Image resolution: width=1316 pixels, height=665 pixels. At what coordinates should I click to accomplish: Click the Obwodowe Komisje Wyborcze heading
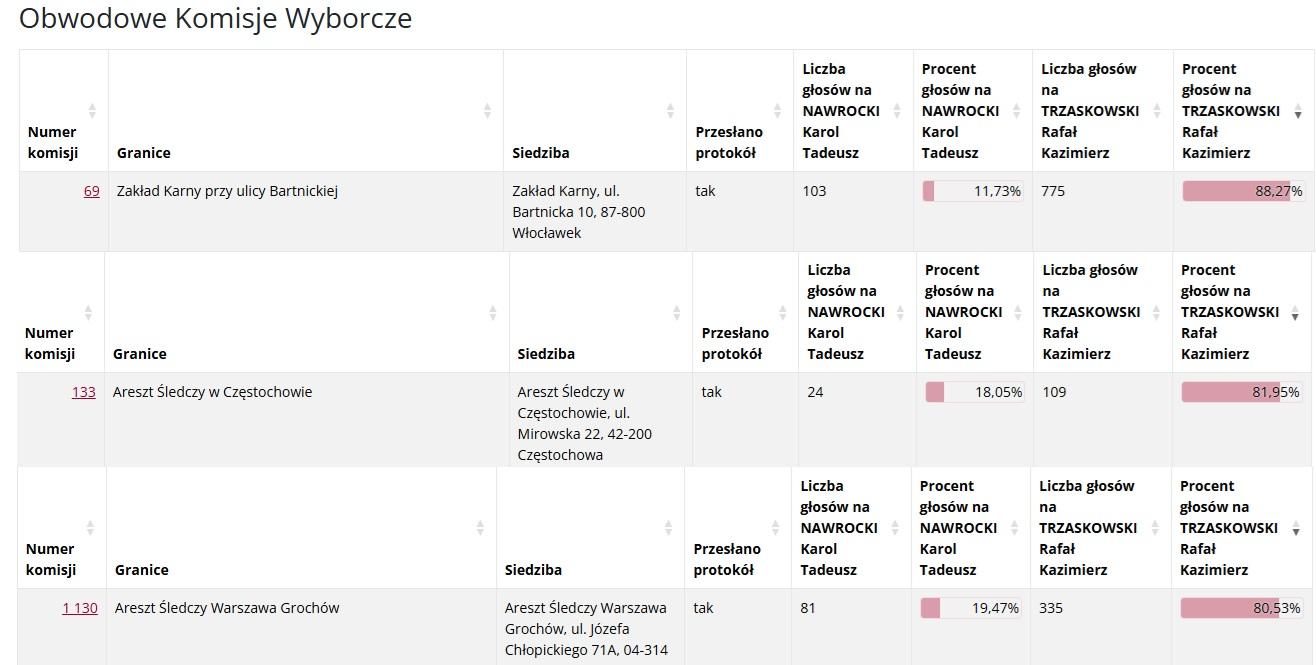pos(215,18)
